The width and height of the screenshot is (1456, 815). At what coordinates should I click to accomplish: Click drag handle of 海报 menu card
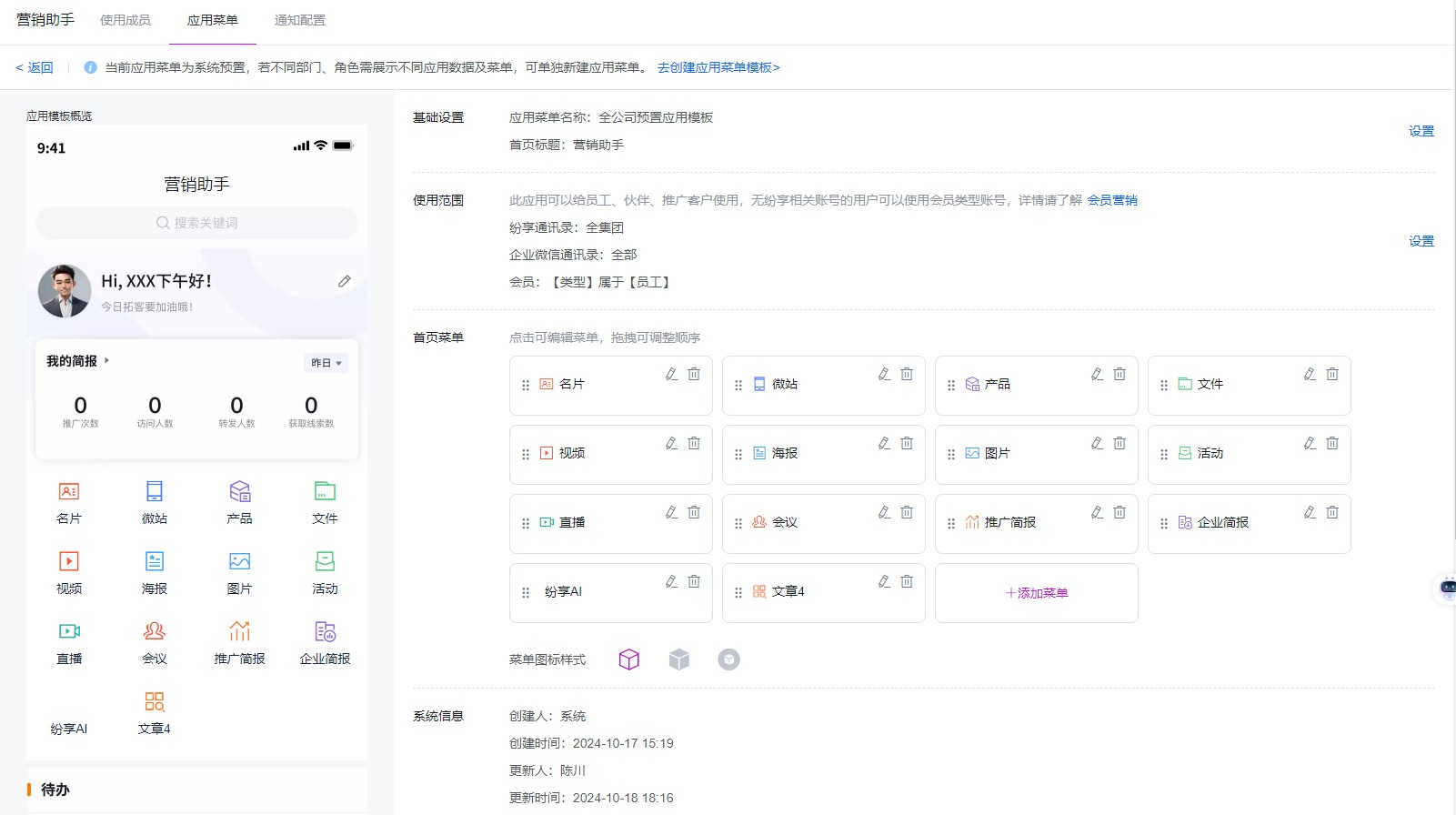738,454
